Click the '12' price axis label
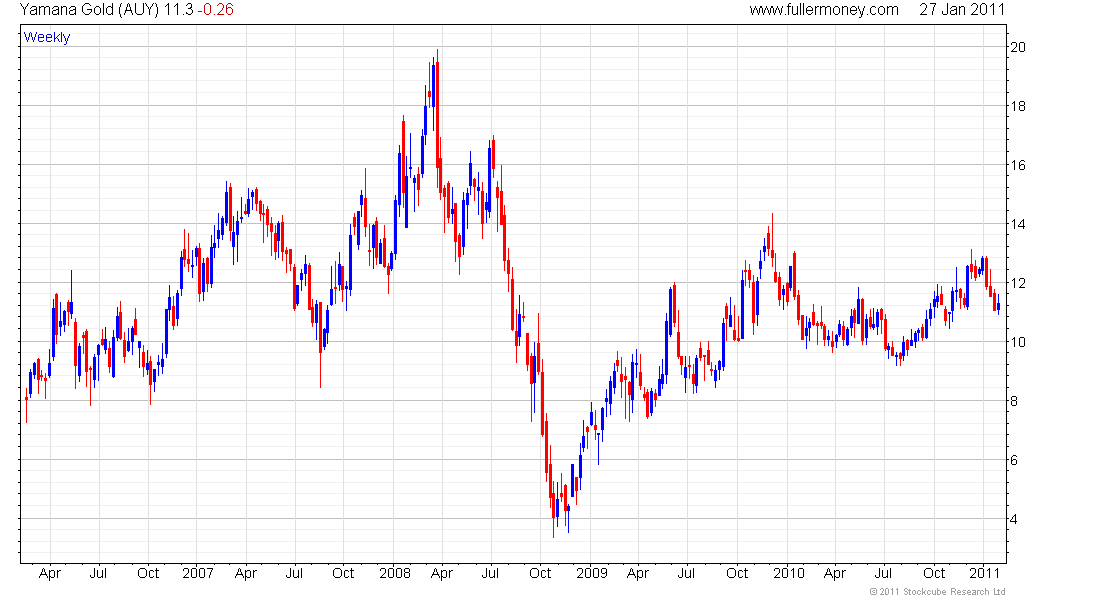 [x=1017, y=283]
